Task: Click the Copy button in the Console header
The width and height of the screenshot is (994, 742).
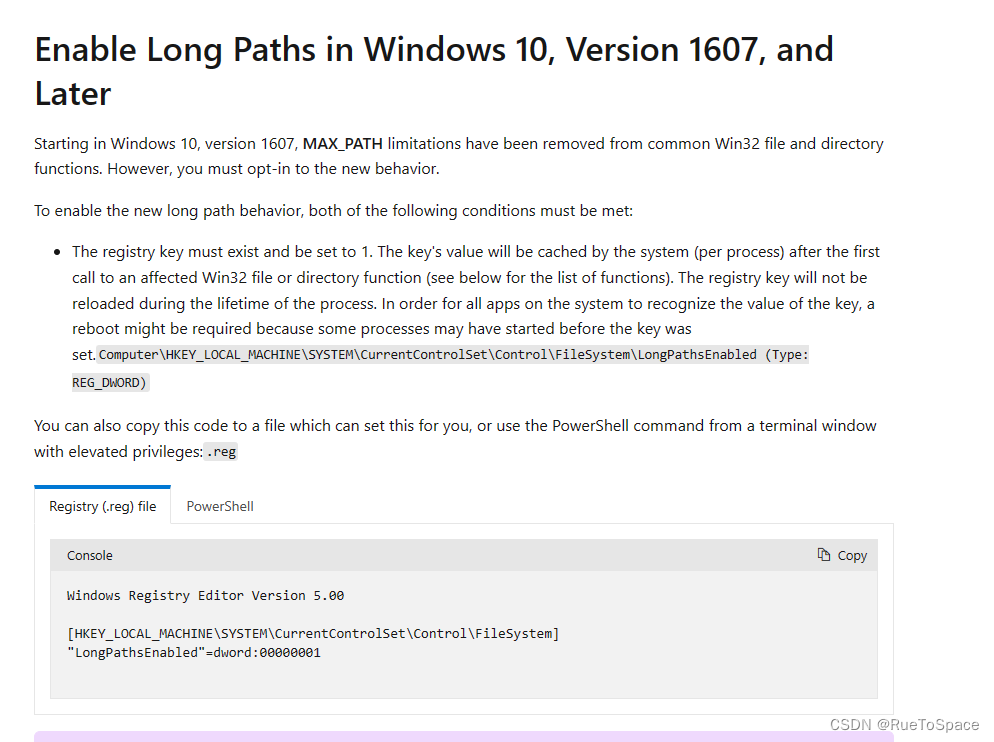Action: 851,555
